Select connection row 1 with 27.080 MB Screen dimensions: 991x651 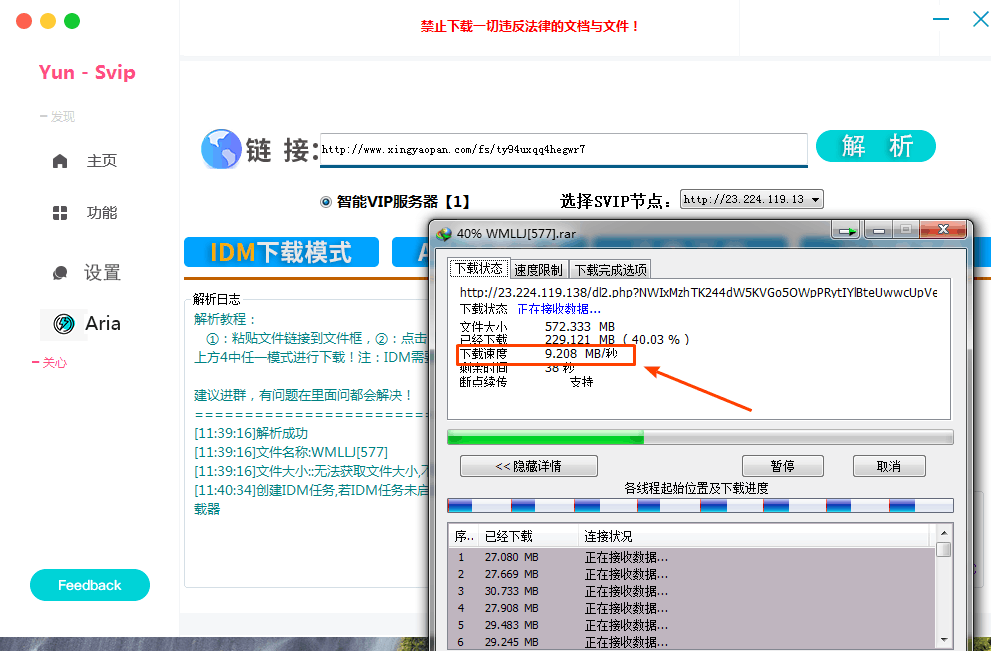tap(692, 557)
